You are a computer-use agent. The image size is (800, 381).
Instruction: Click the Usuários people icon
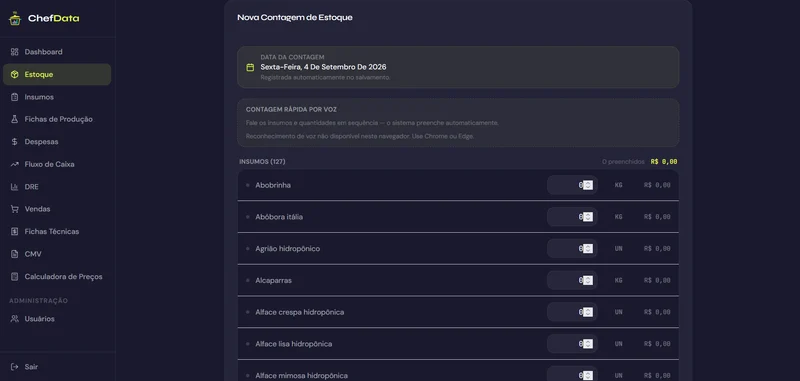[14, 319]
